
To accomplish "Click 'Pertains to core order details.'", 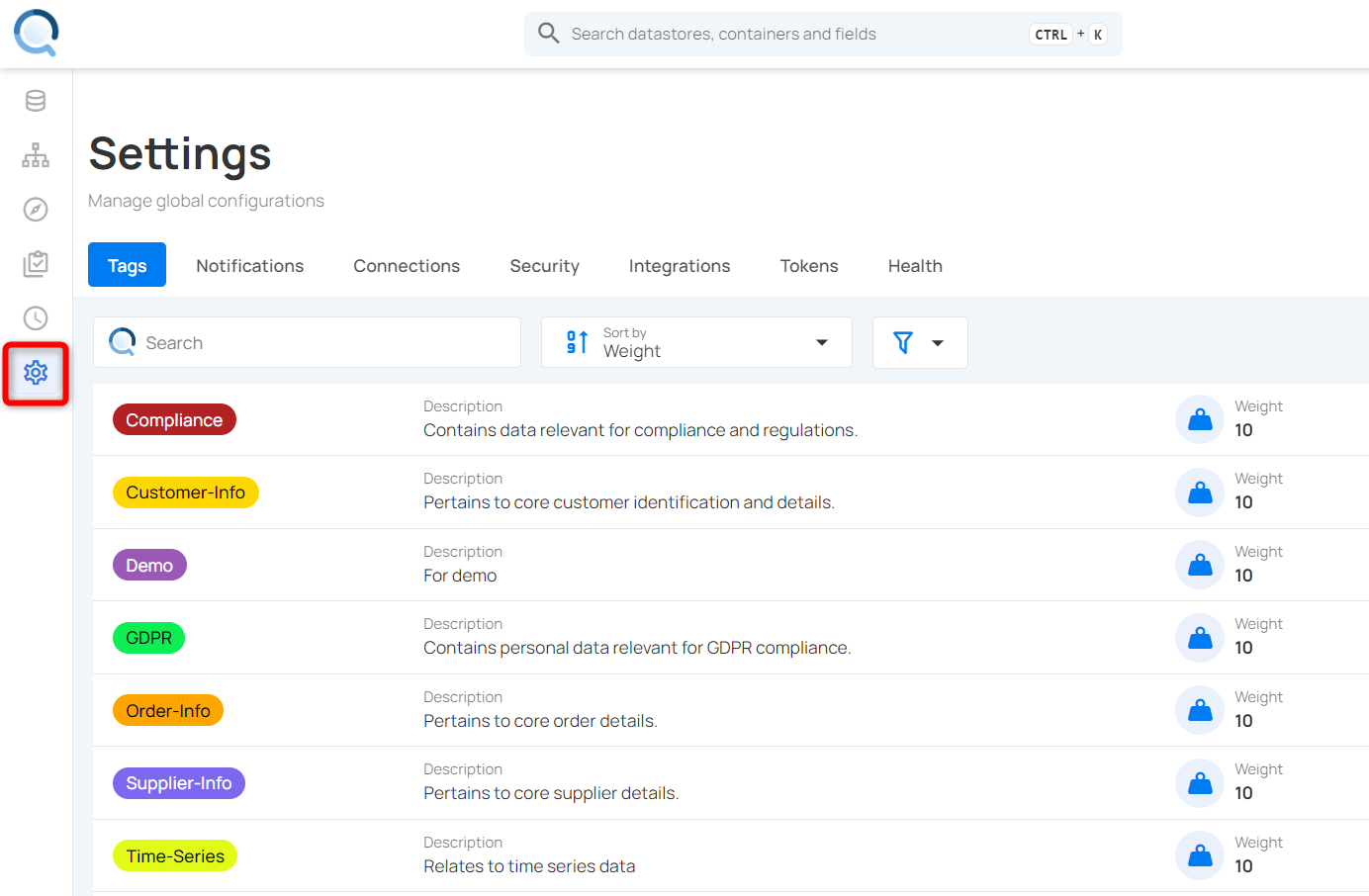I will 540,721.
